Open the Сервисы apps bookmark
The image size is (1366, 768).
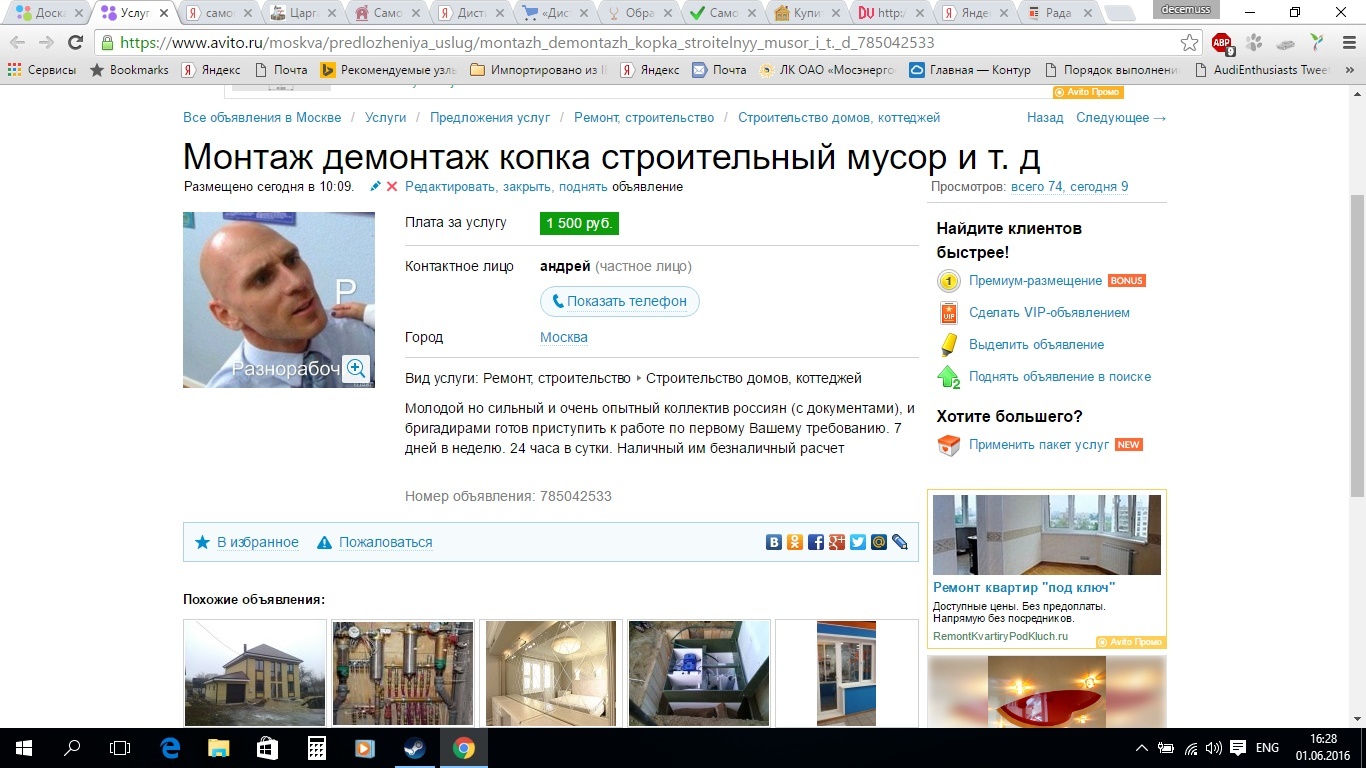pos(42,70)
